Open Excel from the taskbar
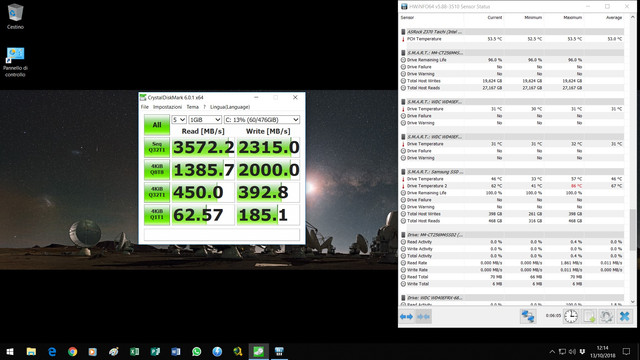 [134, 351]
